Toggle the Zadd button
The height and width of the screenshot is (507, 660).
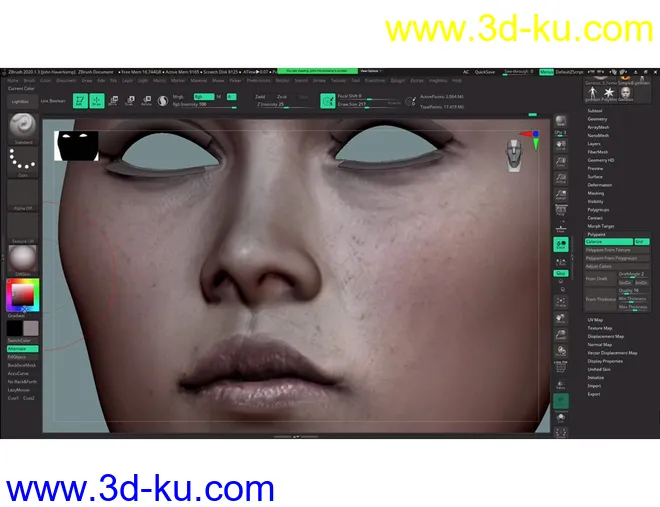[x=260, y=97]
